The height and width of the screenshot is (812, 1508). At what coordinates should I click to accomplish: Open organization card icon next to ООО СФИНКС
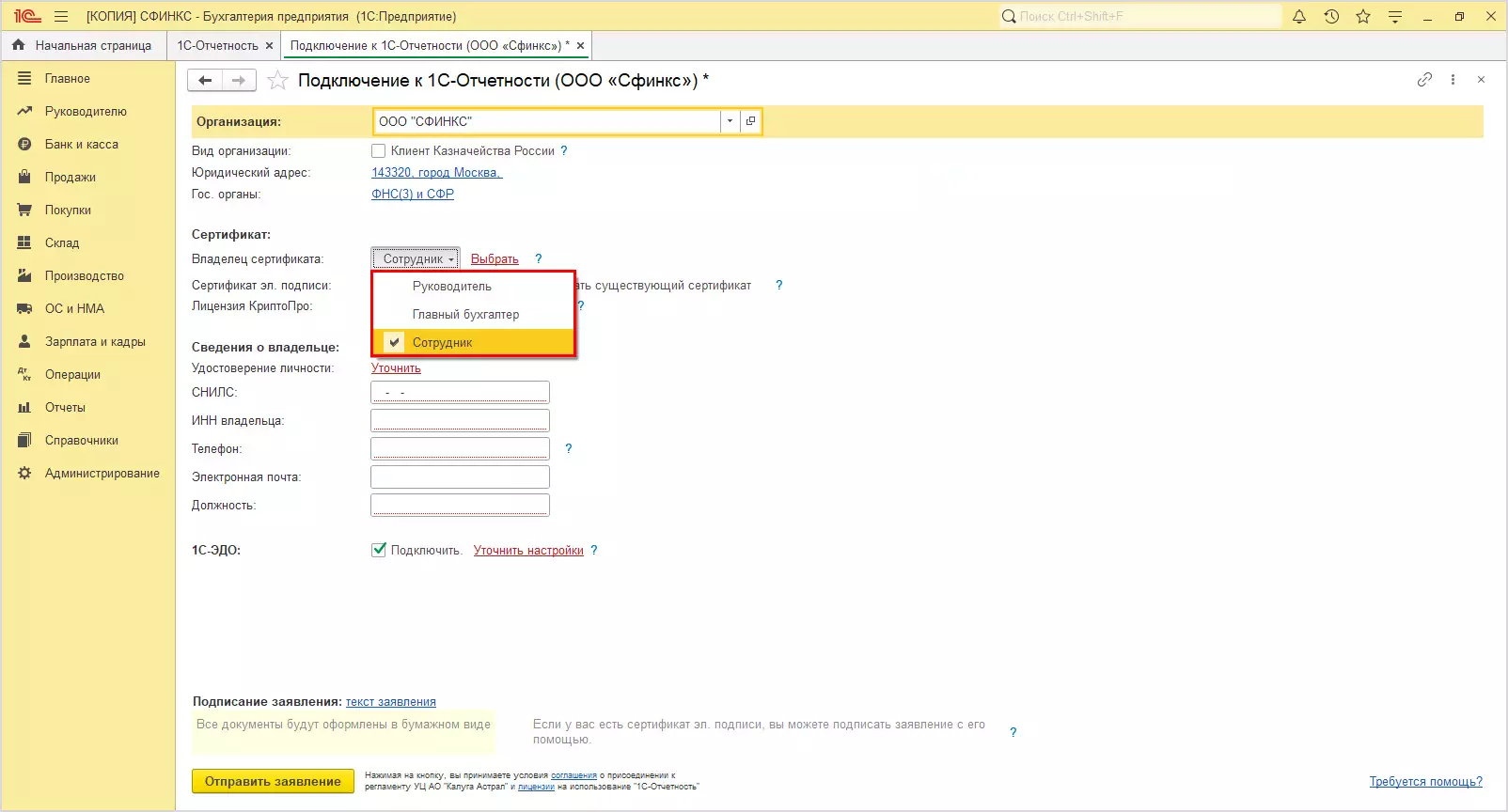pyautogui.click(x=750, y=121)
